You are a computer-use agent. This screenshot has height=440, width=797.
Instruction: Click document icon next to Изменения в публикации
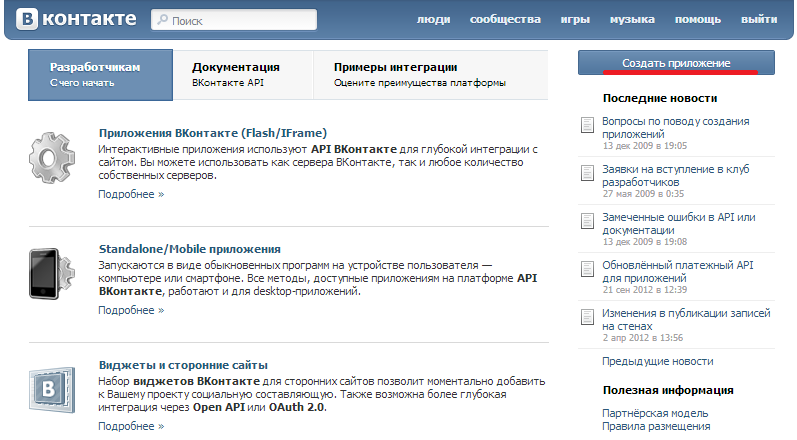tap(587, 317)
